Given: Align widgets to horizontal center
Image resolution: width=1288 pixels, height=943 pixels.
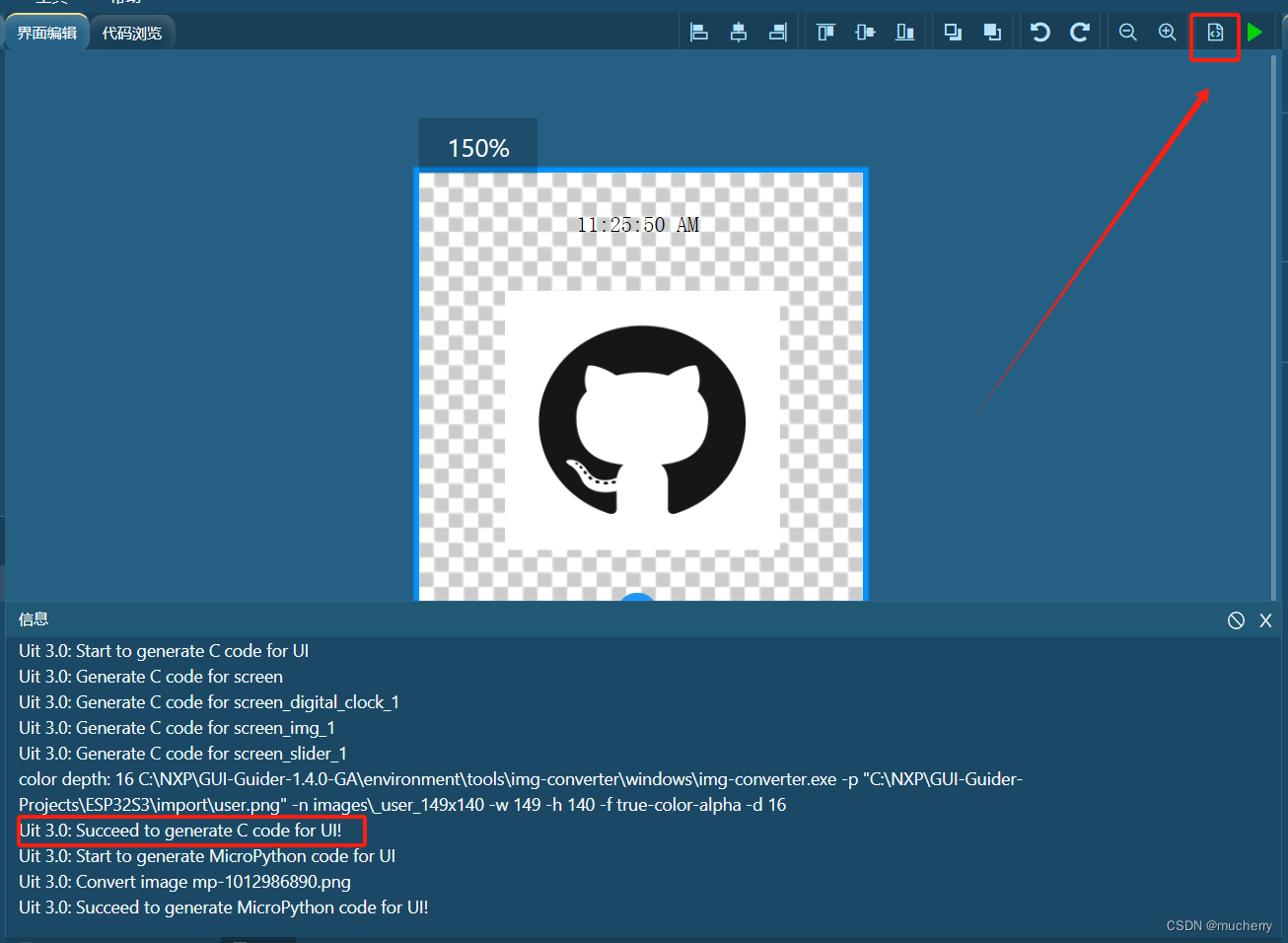Looking at the screenshot, I should (739, 33).
